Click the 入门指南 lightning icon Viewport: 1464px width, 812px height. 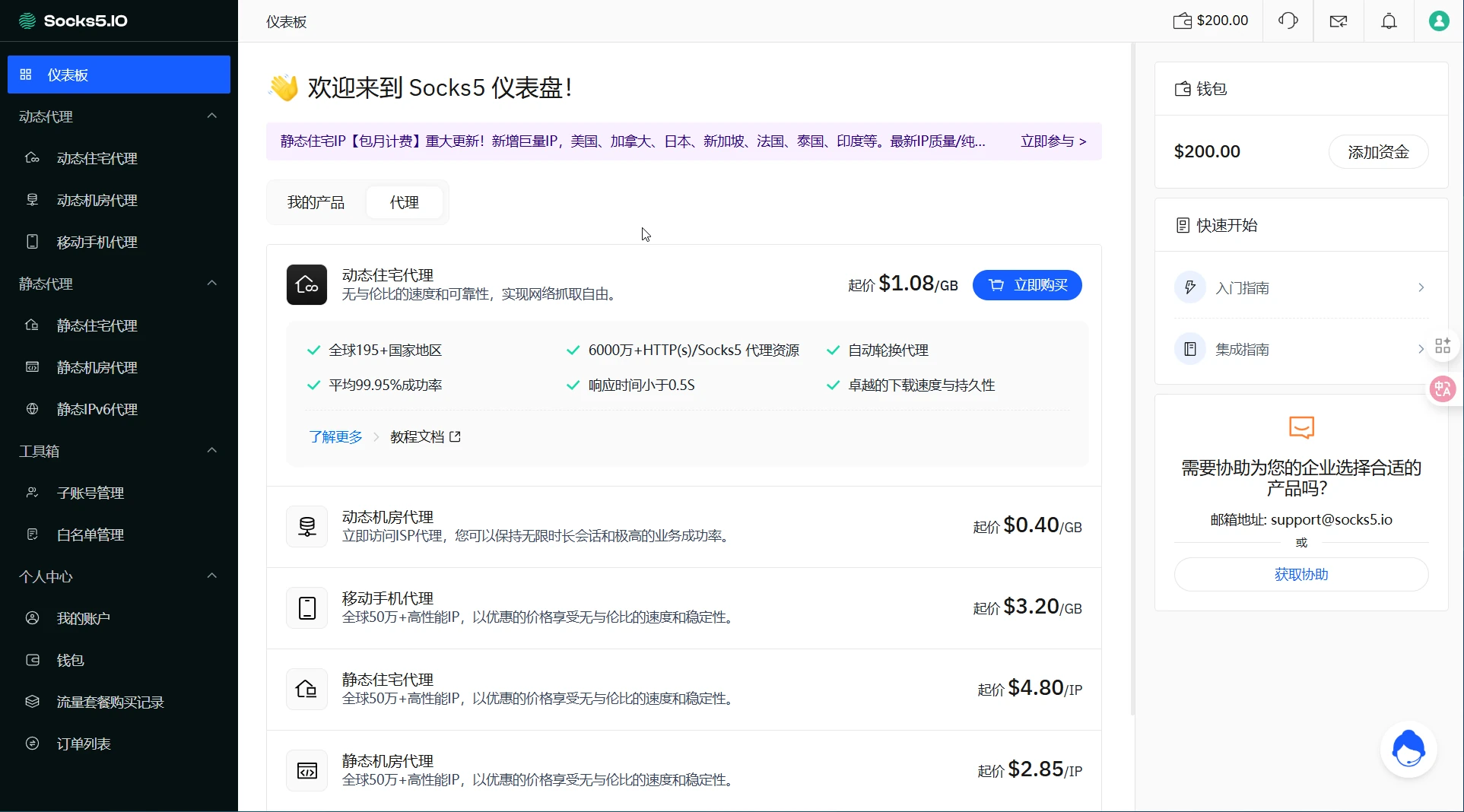coord(1190,287)
